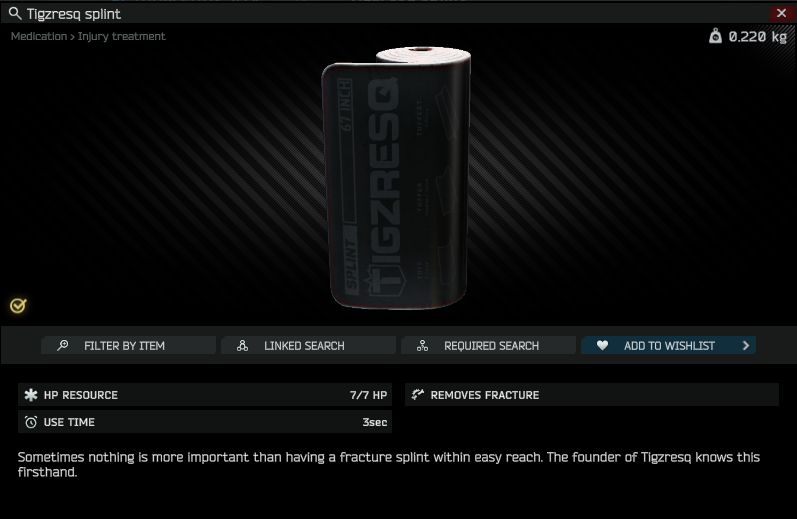Click the Tigzresq splint roll preview image

(396, 178)
